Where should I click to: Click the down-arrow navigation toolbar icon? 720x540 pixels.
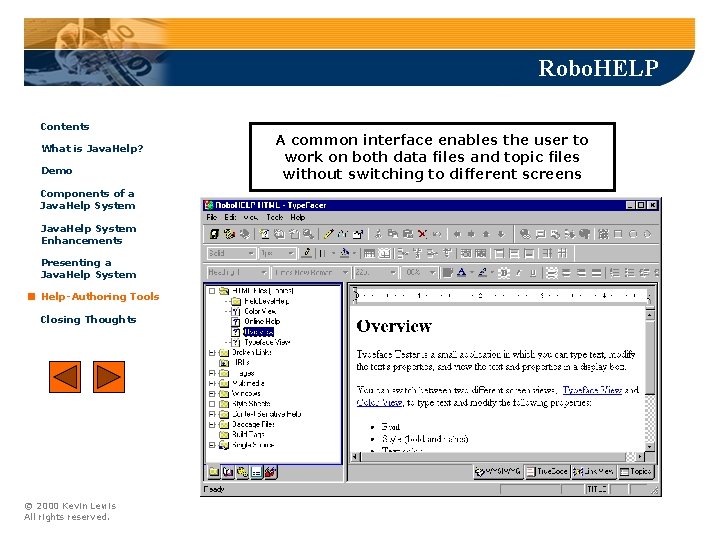(501, 234)
